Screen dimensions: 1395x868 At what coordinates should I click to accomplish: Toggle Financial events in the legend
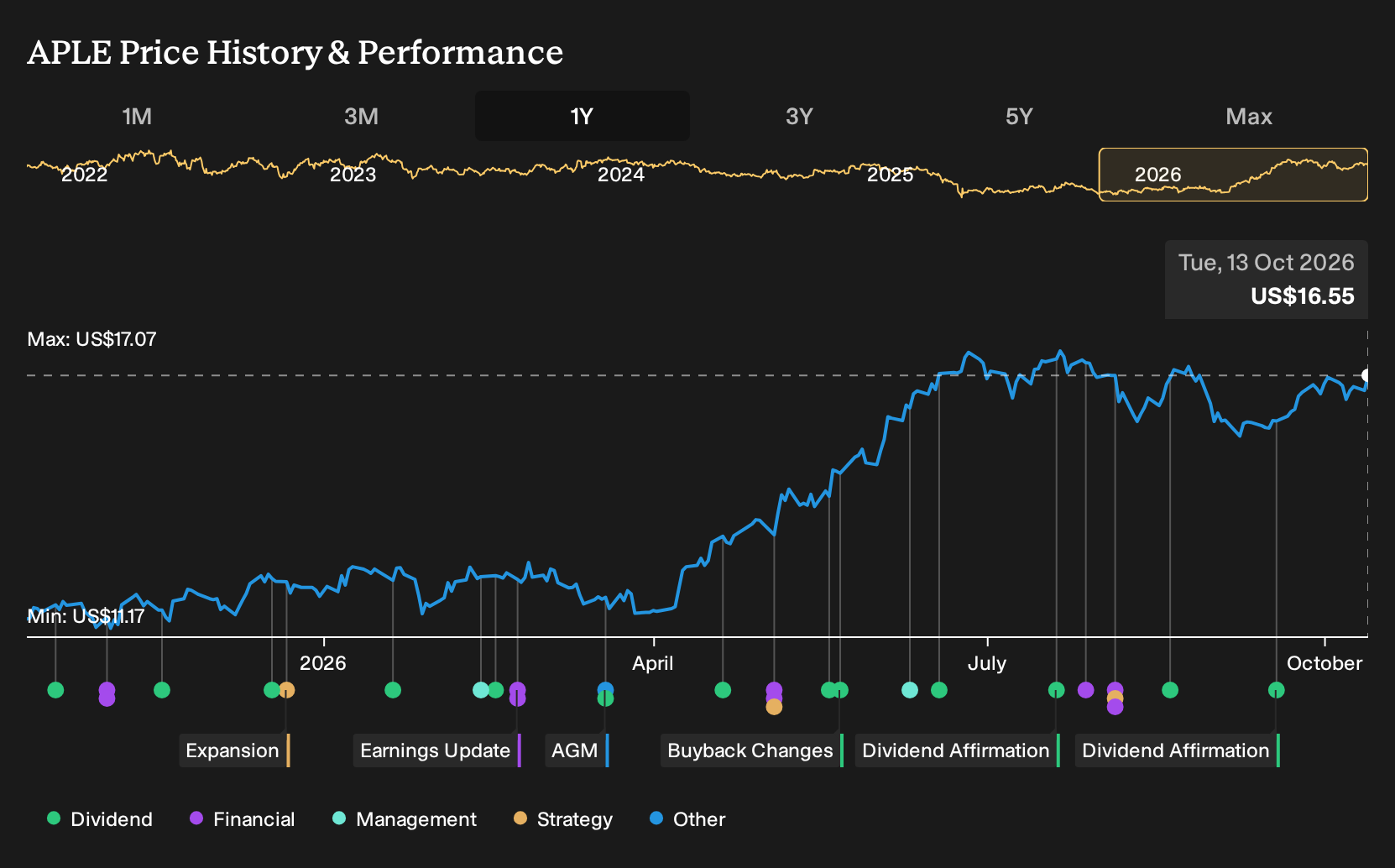243,819
